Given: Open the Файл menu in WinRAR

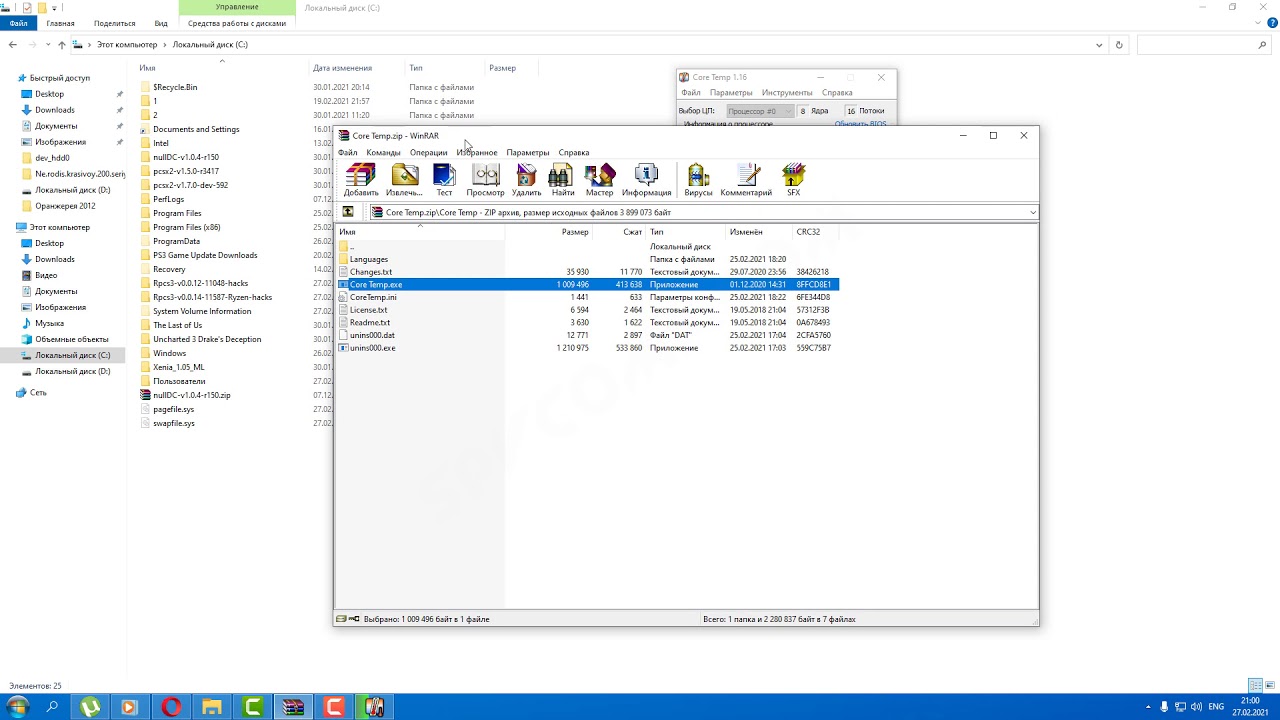Looking at the screenshot, I should pyautogui.click(x=347, y=153).
